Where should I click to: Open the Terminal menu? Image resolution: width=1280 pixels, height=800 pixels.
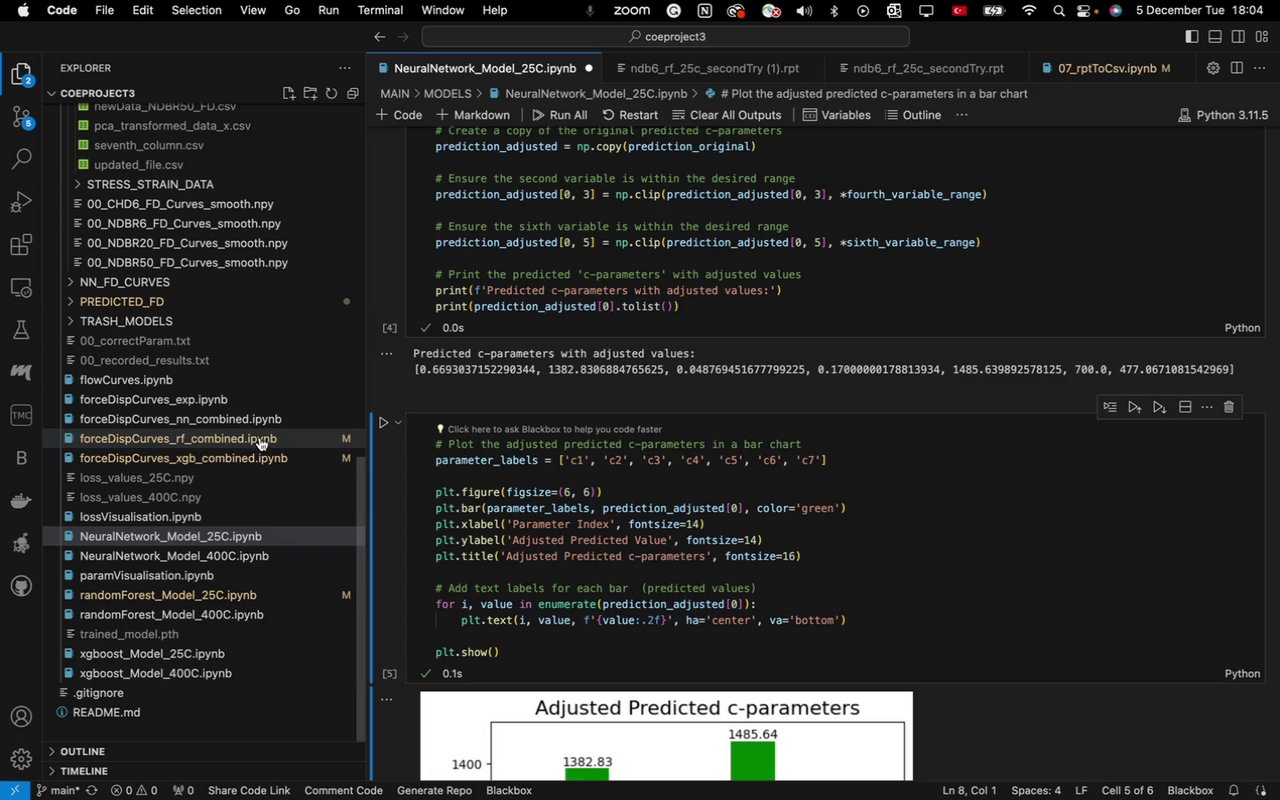click(x=380, y=10)
